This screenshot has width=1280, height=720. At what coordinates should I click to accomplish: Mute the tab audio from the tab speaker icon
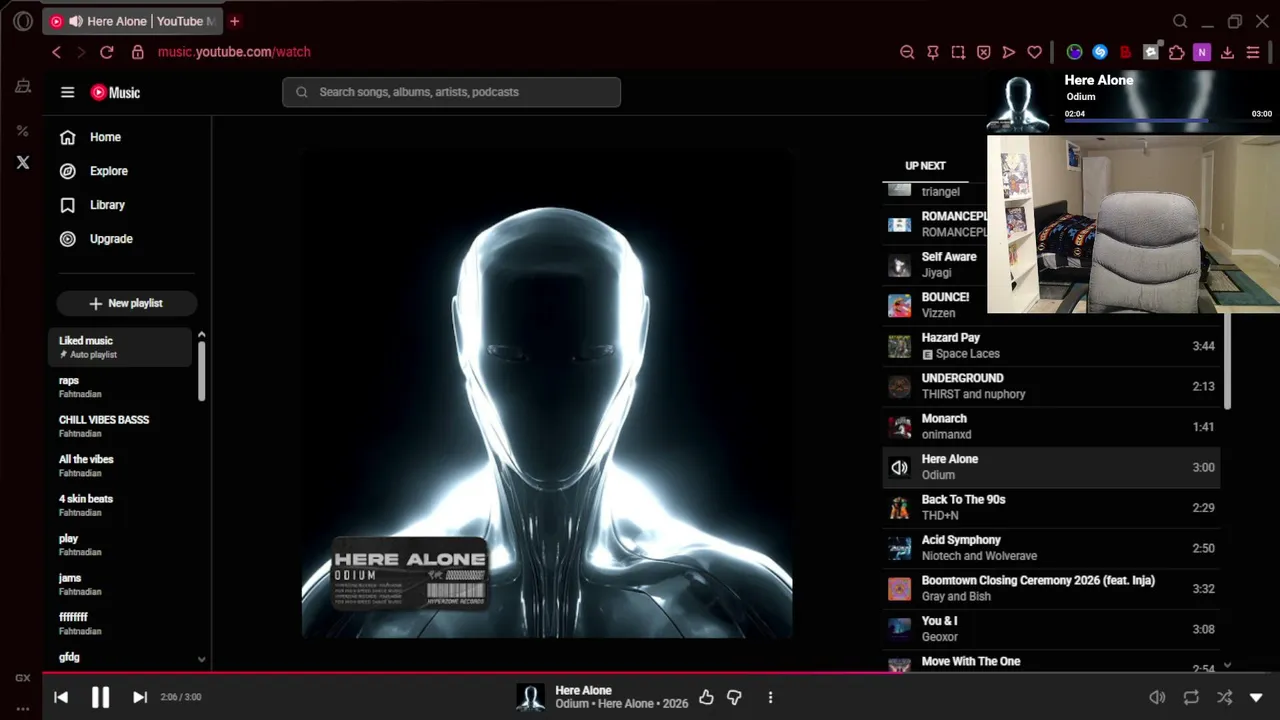(x=76, y=21)
